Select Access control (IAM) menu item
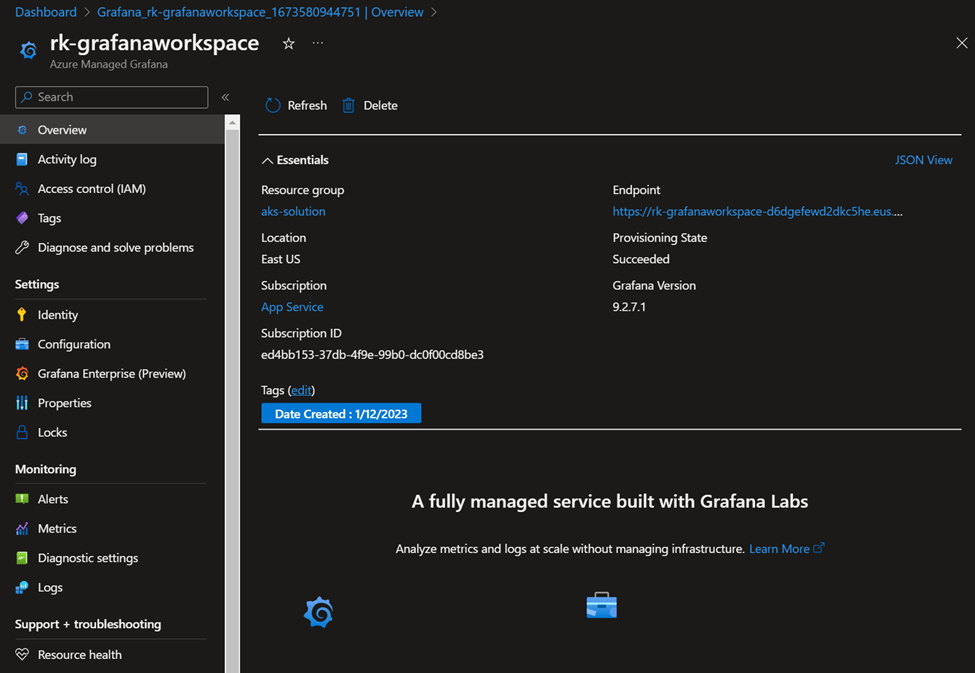This screenshot has width=975, height=673. [91, 189]
